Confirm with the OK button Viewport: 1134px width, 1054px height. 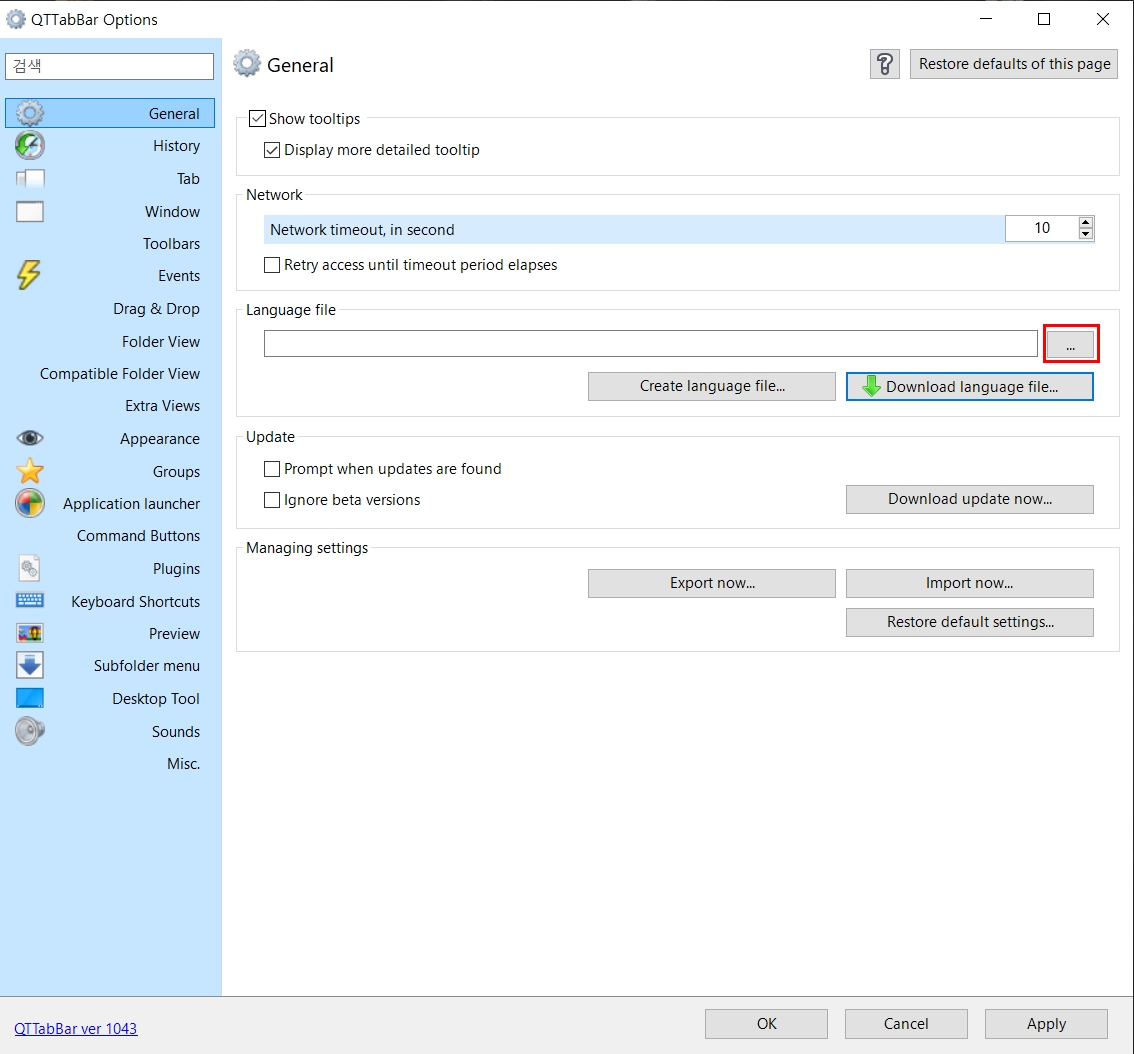[x=767, y=1024]
